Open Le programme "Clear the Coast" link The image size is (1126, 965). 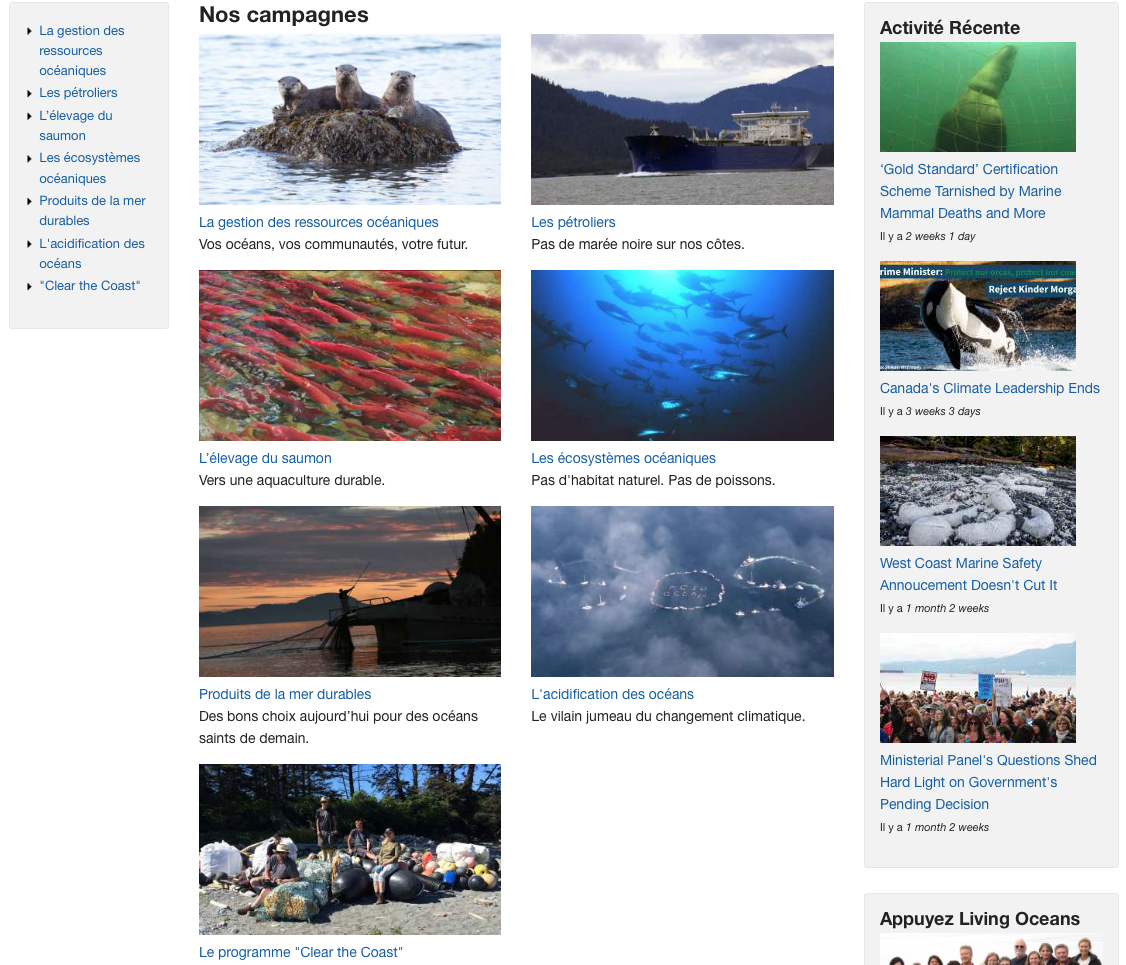pos(301,952)
